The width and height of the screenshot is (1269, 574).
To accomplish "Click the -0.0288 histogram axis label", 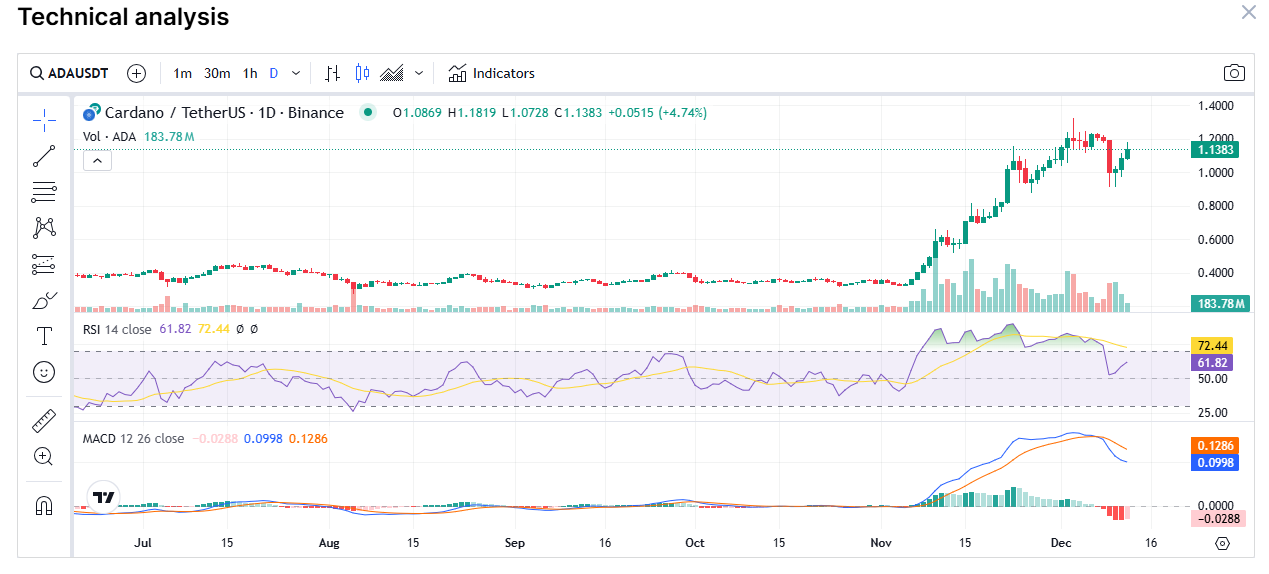I will pyautogui.click(x=1218, y=517).
